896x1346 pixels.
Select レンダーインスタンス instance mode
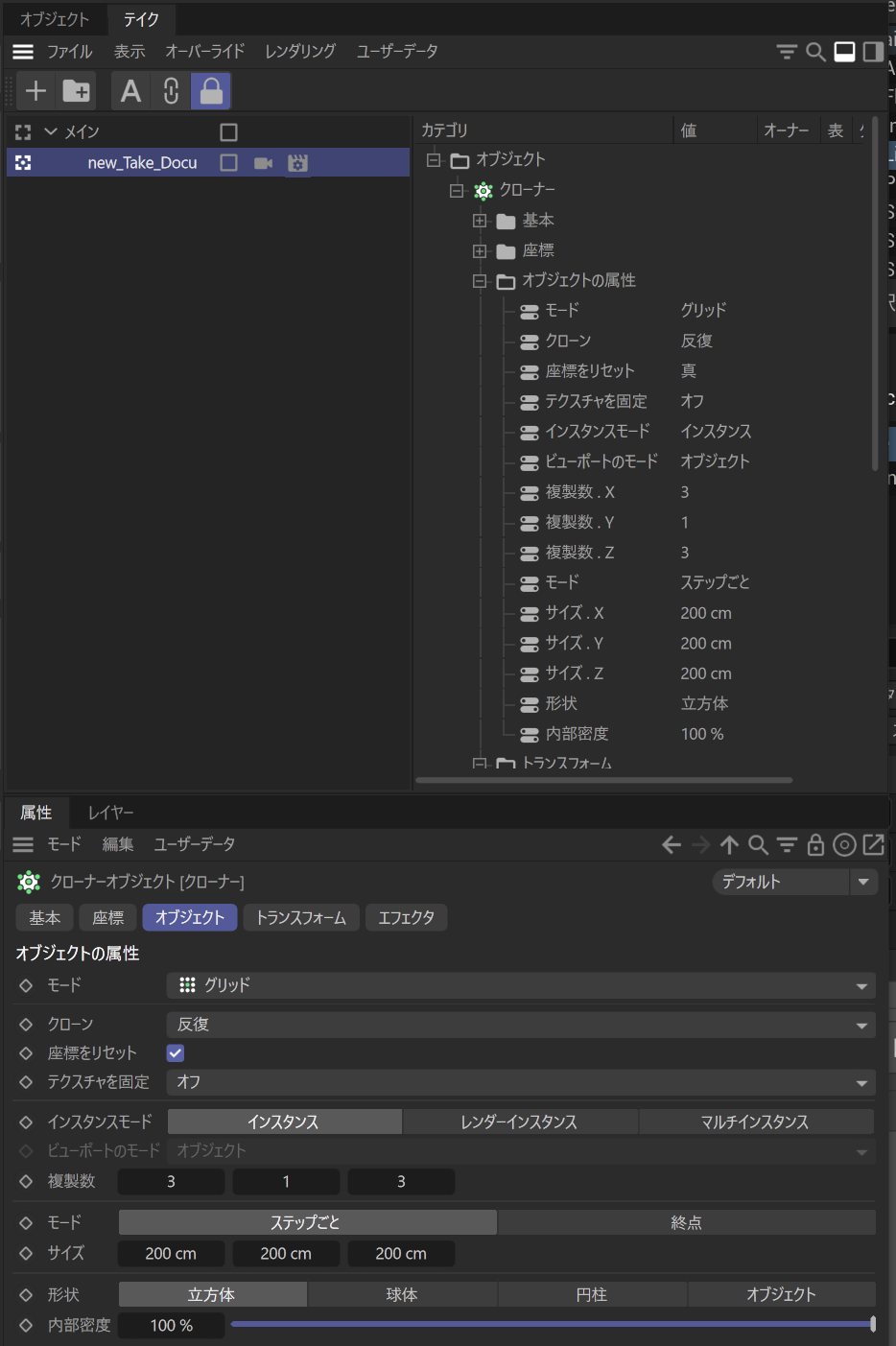[x=520, y=1122]
